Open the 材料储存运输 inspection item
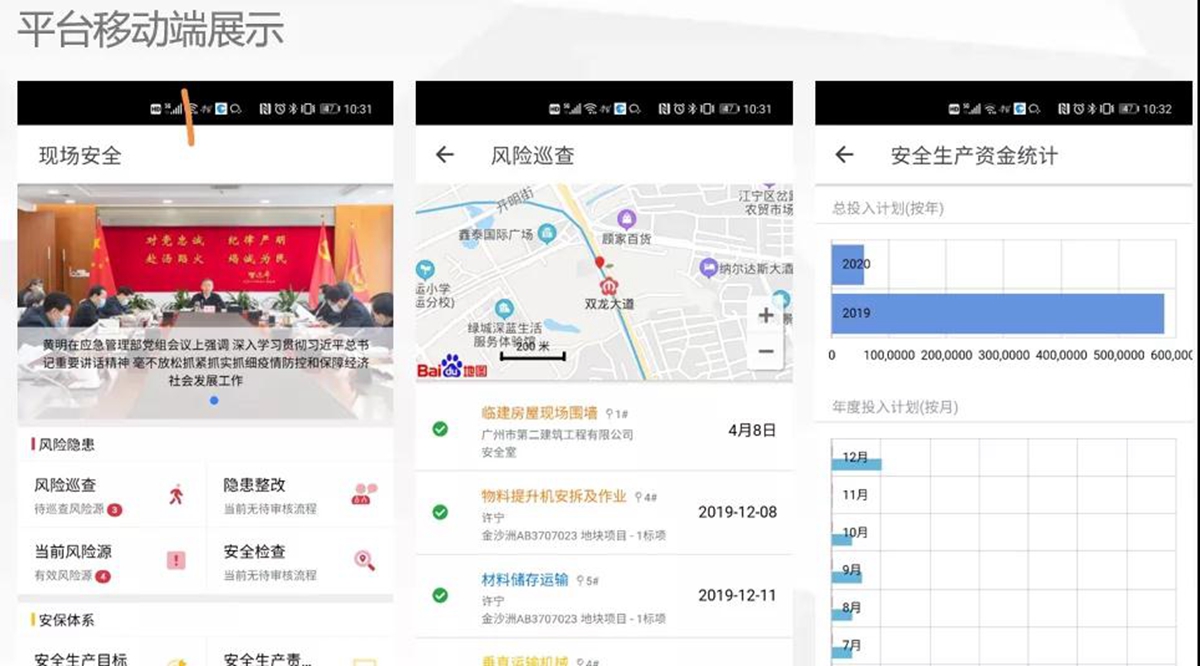The height and width of the screenshot is (666, 1200). [524, 579]
